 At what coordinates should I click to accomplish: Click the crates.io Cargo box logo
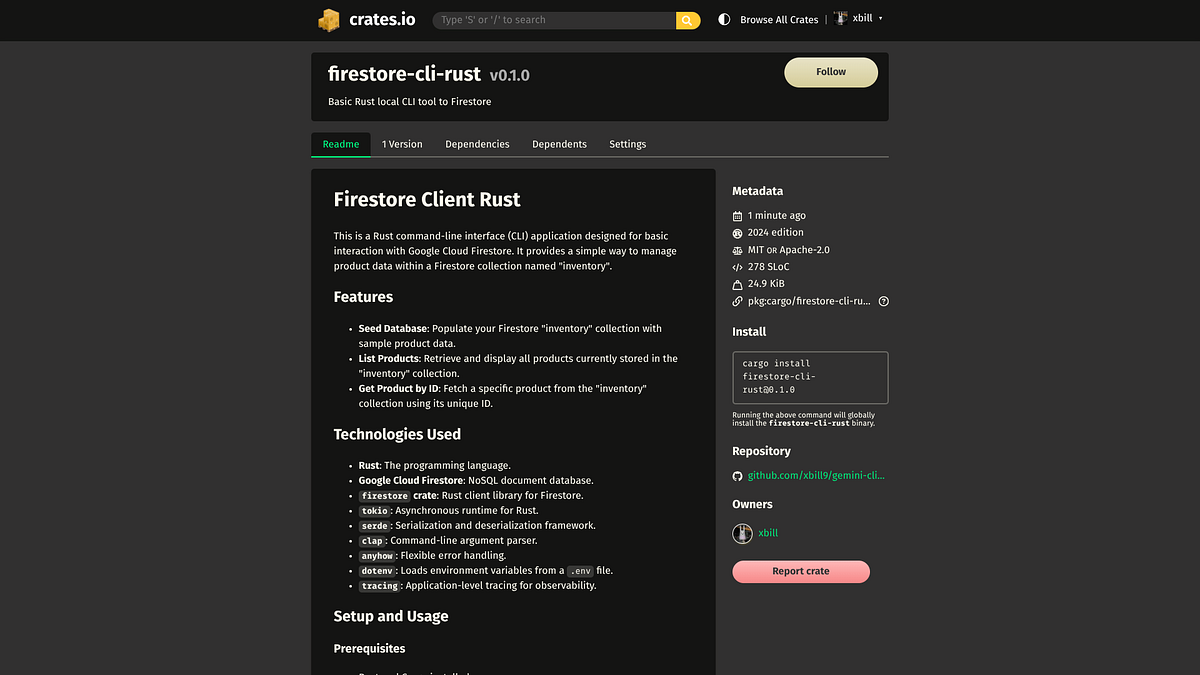[328, 19]
